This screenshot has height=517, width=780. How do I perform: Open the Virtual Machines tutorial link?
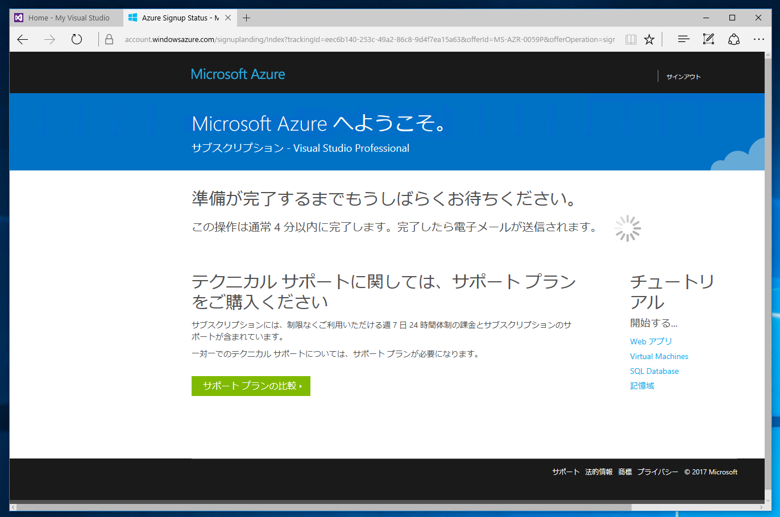[x=659, y=356]
